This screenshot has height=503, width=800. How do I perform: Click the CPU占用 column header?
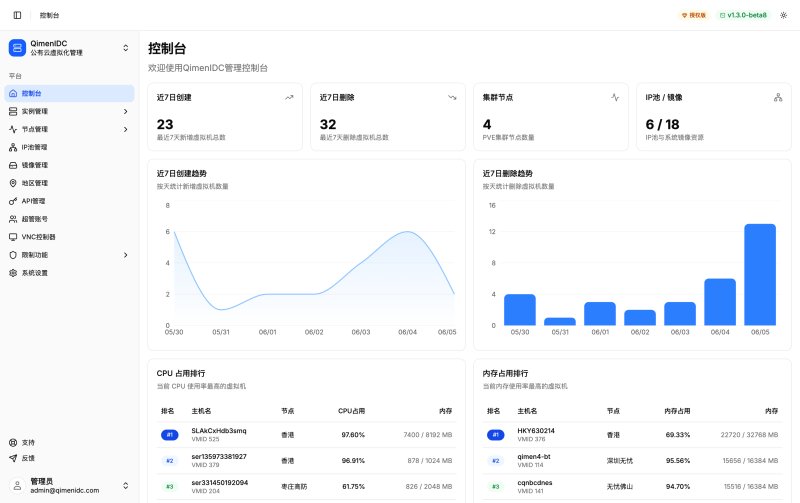coord(352,411)
